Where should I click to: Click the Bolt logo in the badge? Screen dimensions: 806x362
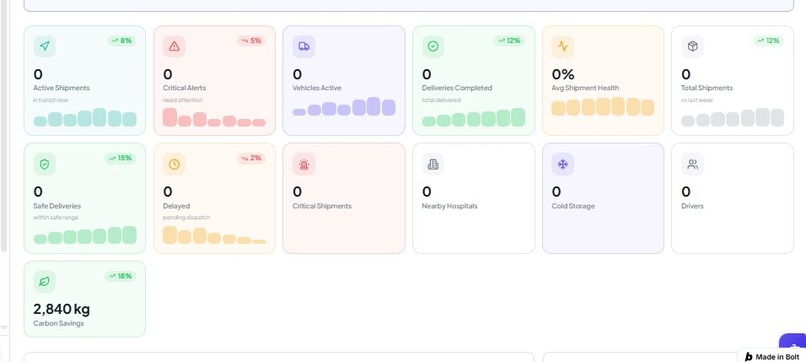tap(748, 357)
